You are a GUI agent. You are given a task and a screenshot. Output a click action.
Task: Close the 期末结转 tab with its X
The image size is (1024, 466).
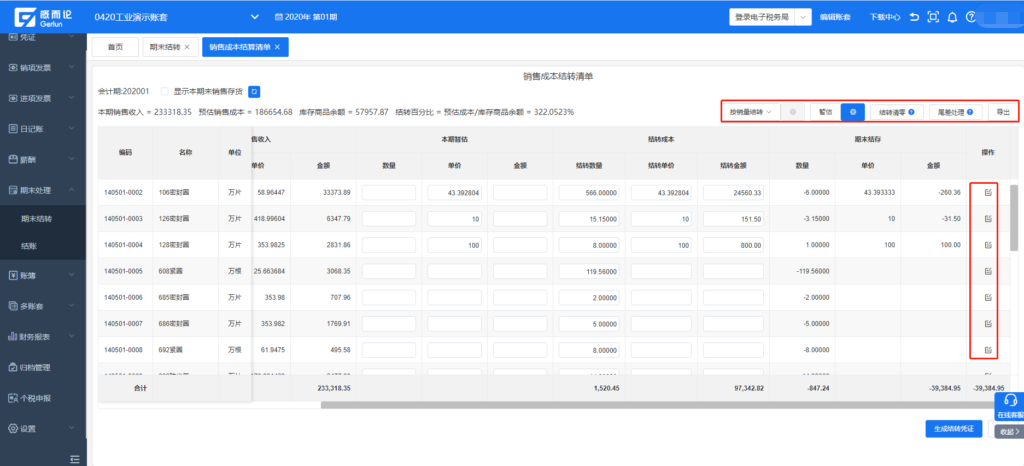tap(187, 47)
